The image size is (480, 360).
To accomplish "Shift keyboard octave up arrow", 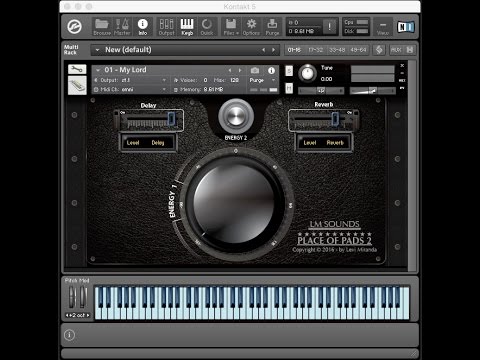I will (88, 315).
